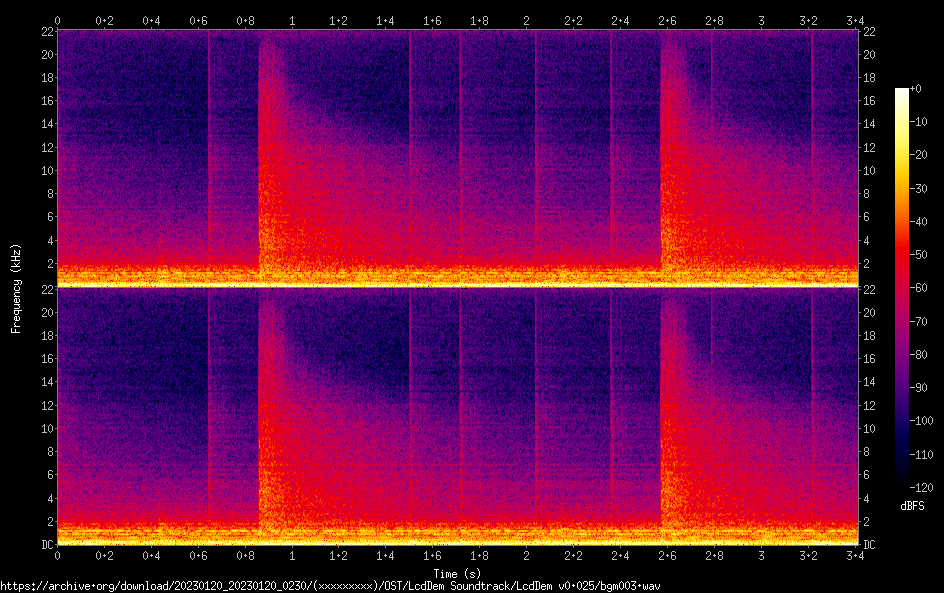The image size is (944, 593).
Task: Click the "3" second tick on bottom time axis
Action: point(762,555)
